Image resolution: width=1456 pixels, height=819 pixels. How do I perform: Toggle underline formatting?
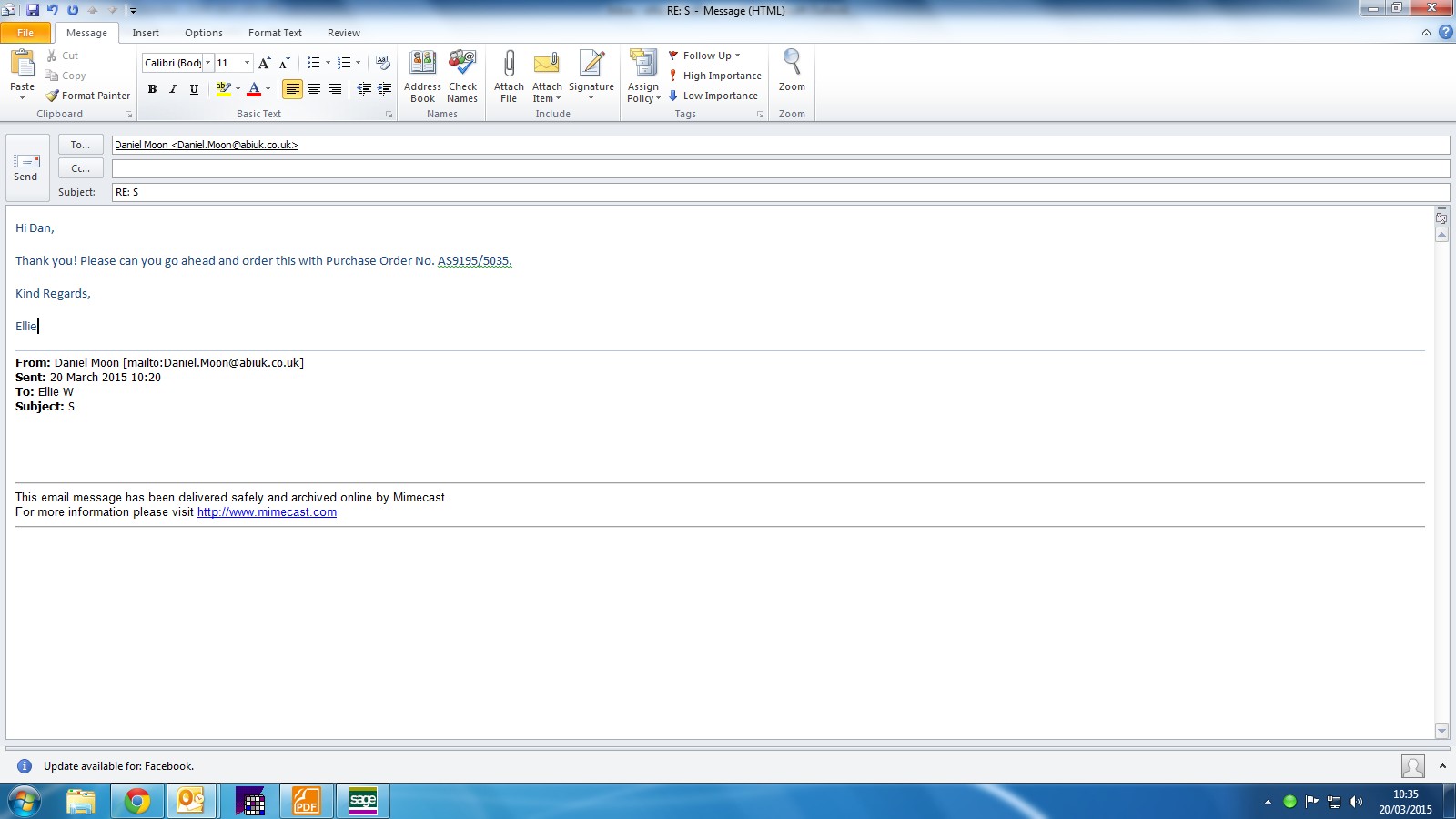click(x=194, y=88)
